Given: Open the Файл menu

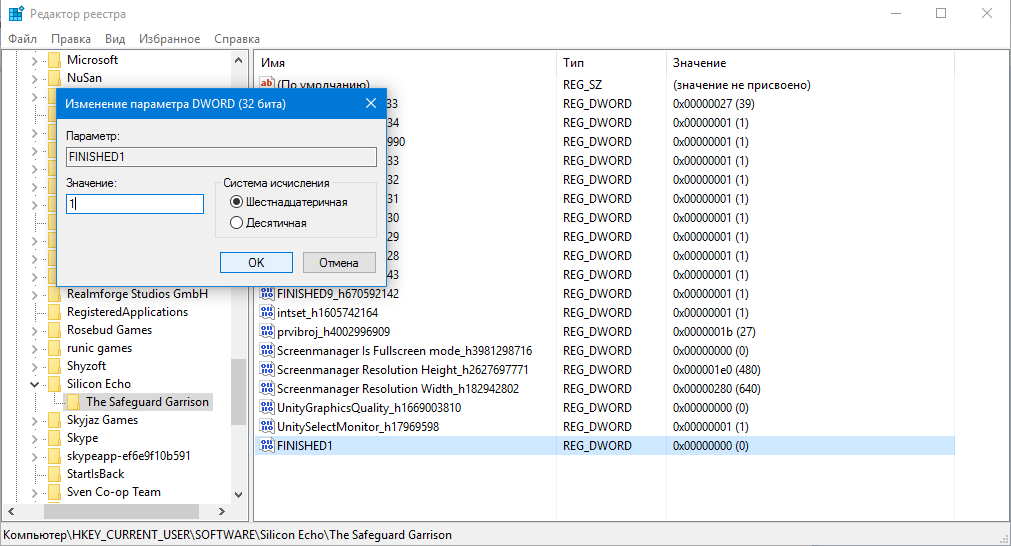Looking at the screenshot, I should coord(23,39).
